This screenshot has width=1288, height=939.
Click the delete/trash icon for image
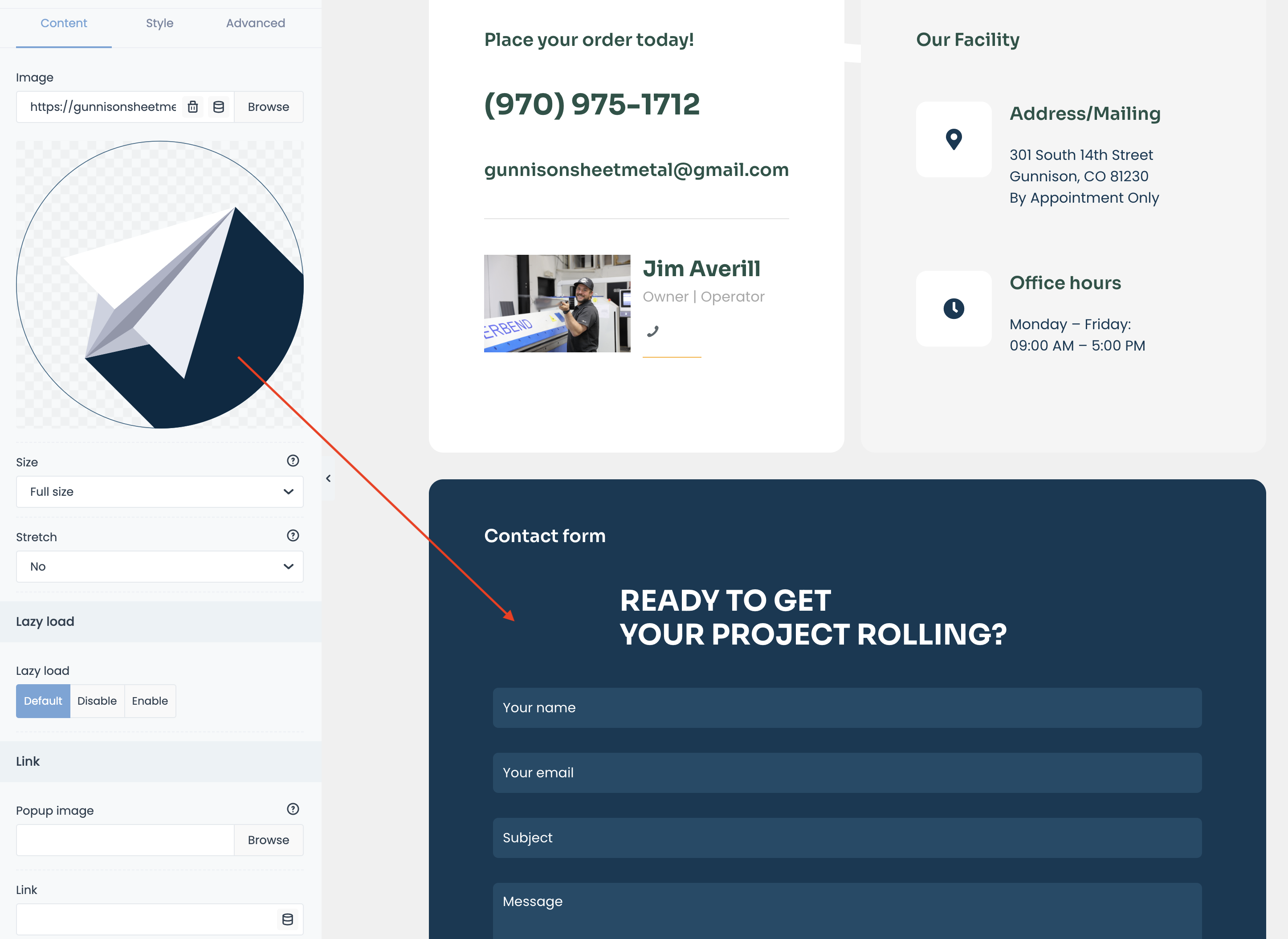195,107
